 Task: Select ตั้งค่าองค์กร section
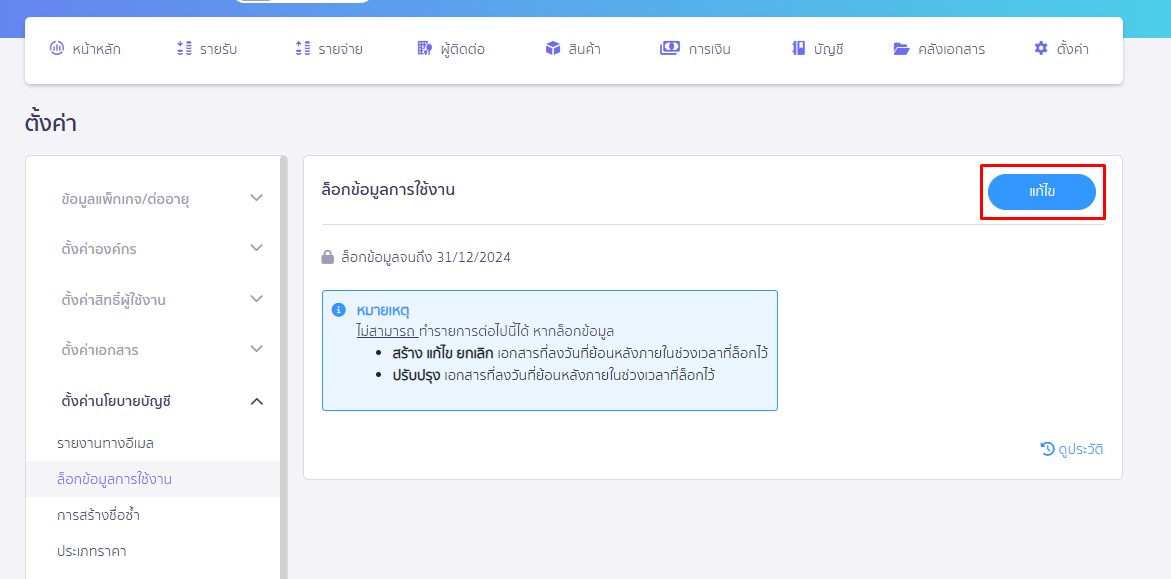99,249
